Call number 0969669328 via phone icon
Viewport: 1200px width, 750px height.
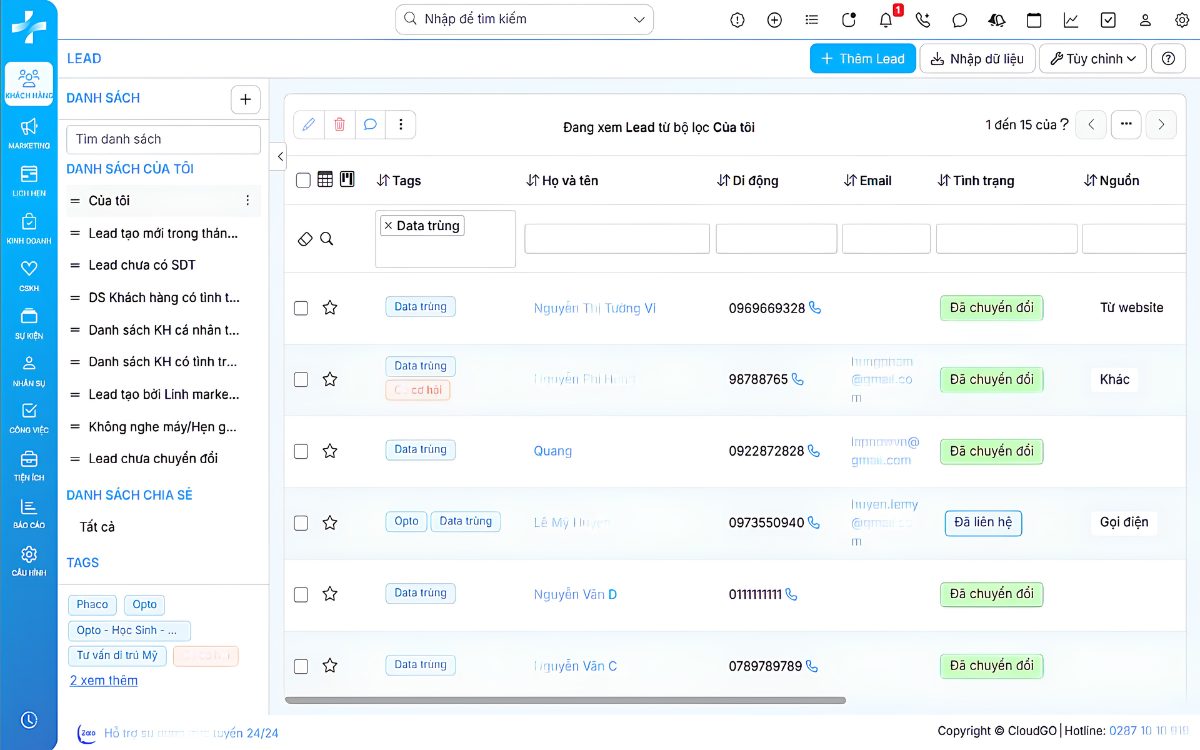(814, 308)
